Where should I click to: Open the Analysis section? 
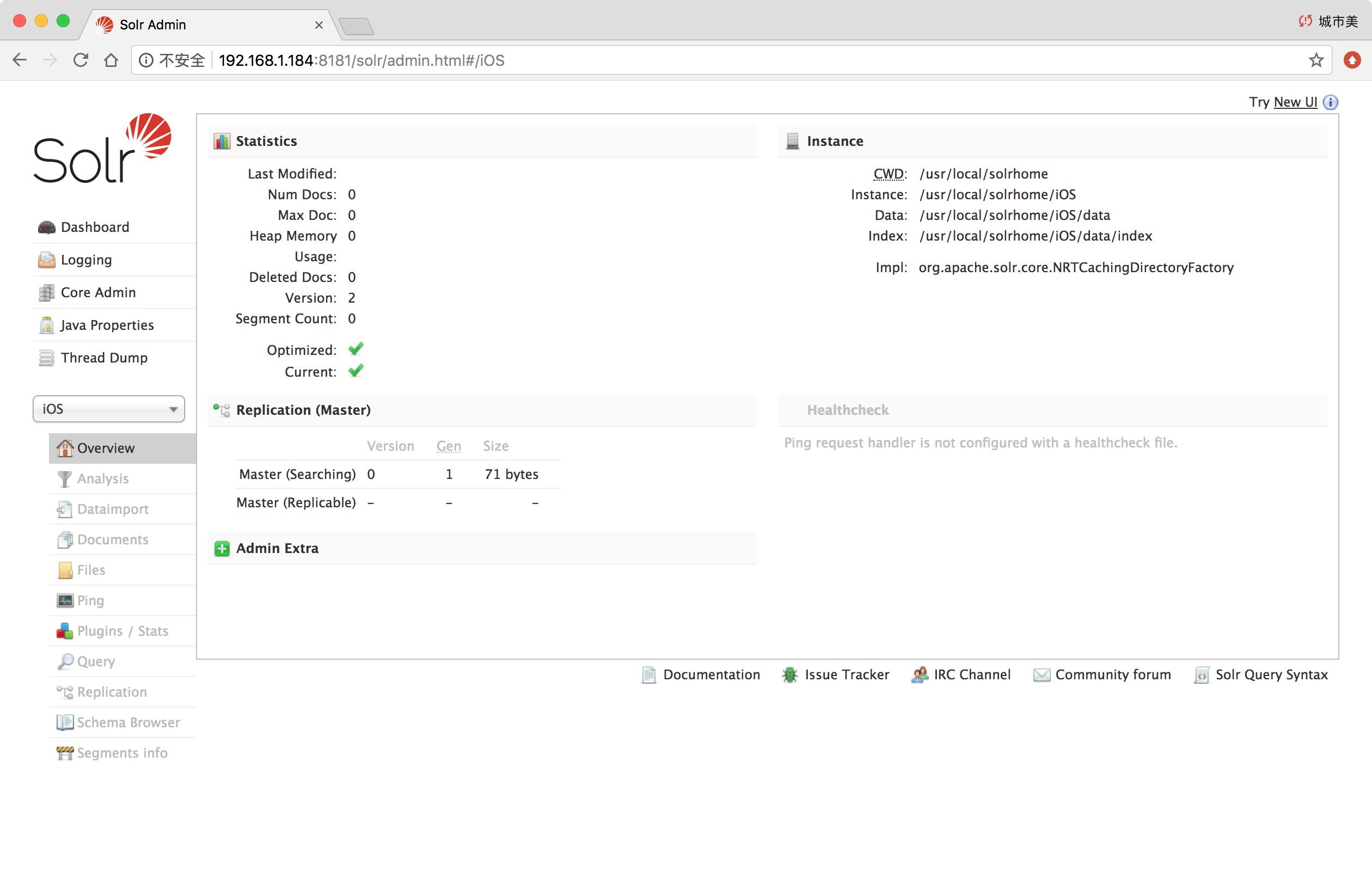[x=102, y=479]
